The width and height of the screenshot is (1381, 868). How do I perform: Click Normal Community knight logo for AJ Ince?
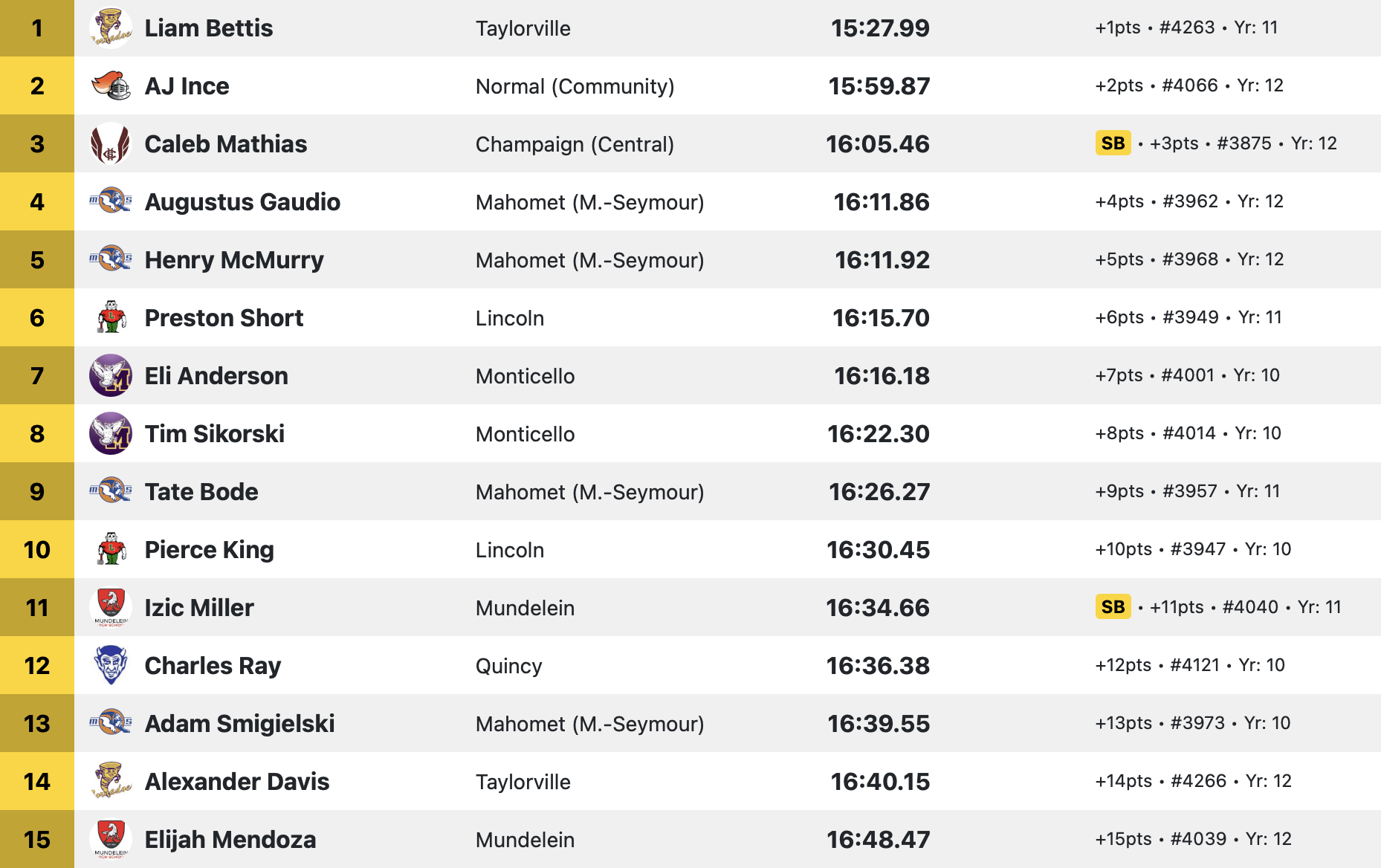[111, 86]
